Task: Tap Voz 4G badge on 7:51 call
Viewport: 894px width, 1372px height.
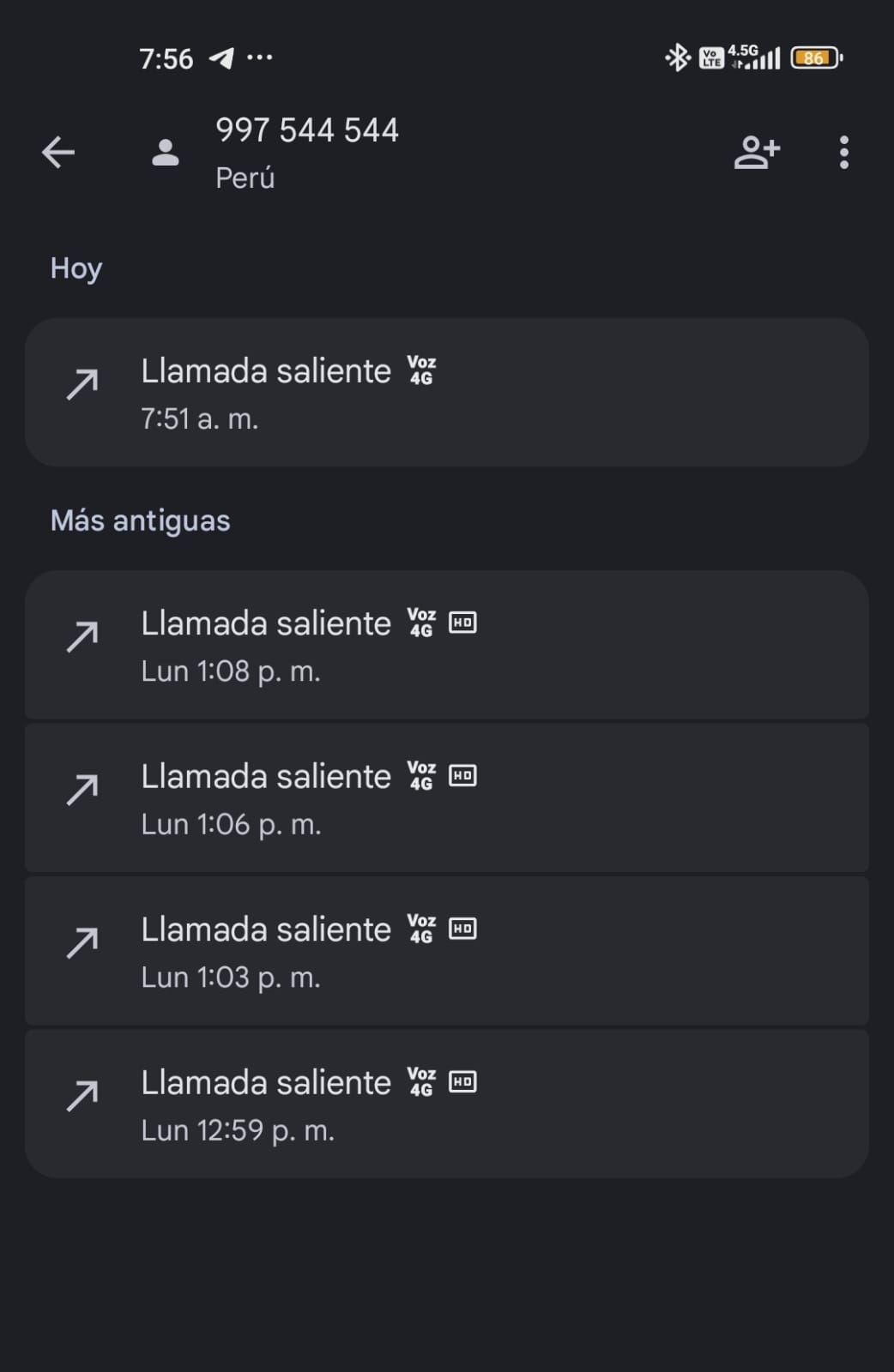Action: pyautogui.click(x=421, y=370)
